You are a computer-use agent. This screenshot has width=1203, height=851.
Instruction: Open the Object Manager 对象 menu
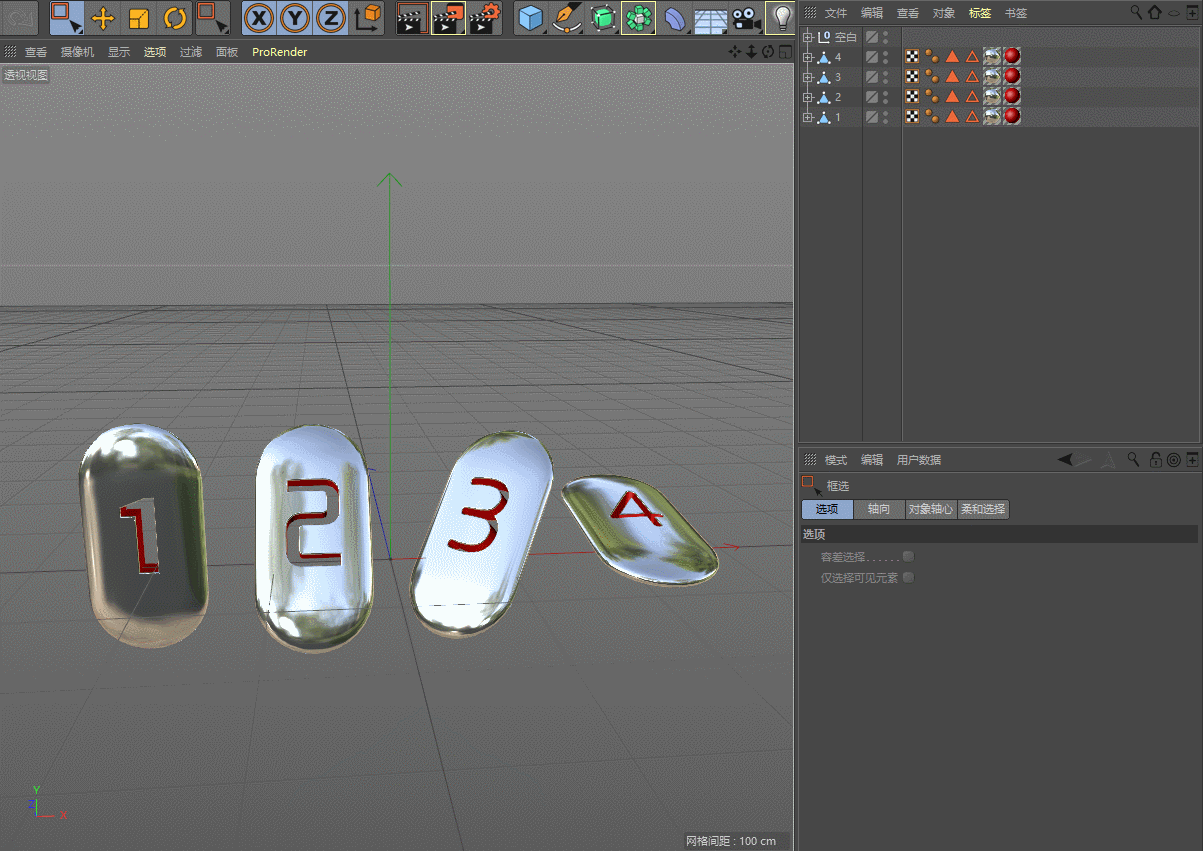click(944, 13)
